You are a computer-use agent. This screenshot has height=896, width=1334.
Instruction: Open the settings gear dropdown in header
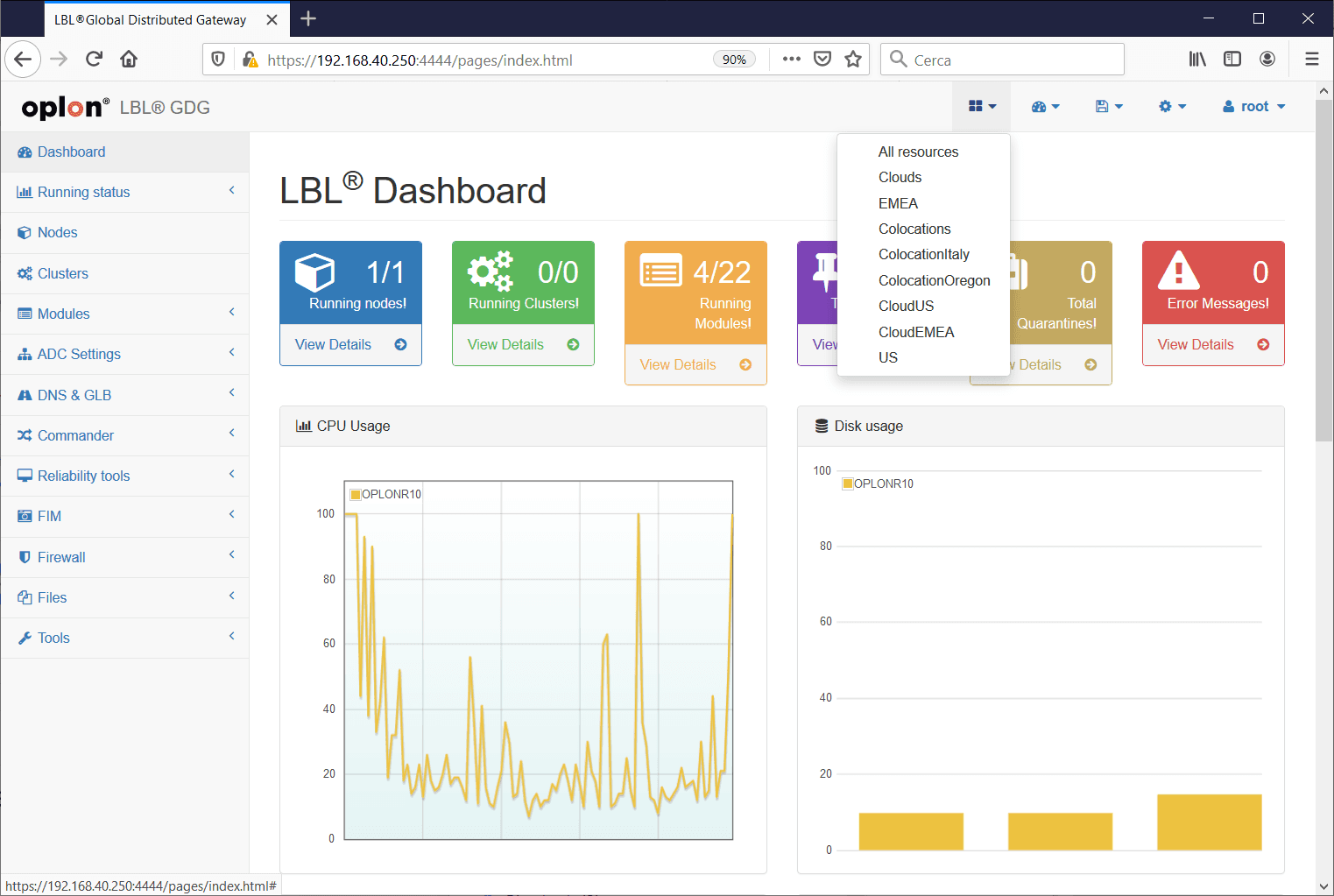(1172, 106)
